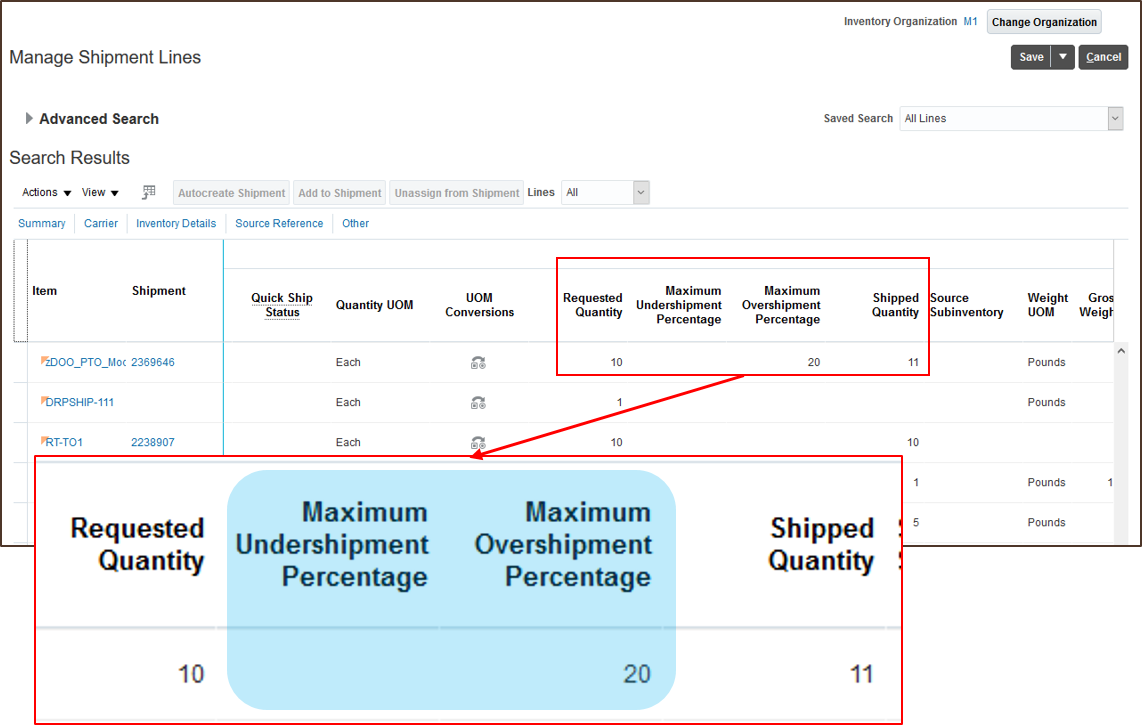Screen dimensions: 1142x725
Task: Click the flag icon beside DRPSHIP-111
Action: pos(44,400)
